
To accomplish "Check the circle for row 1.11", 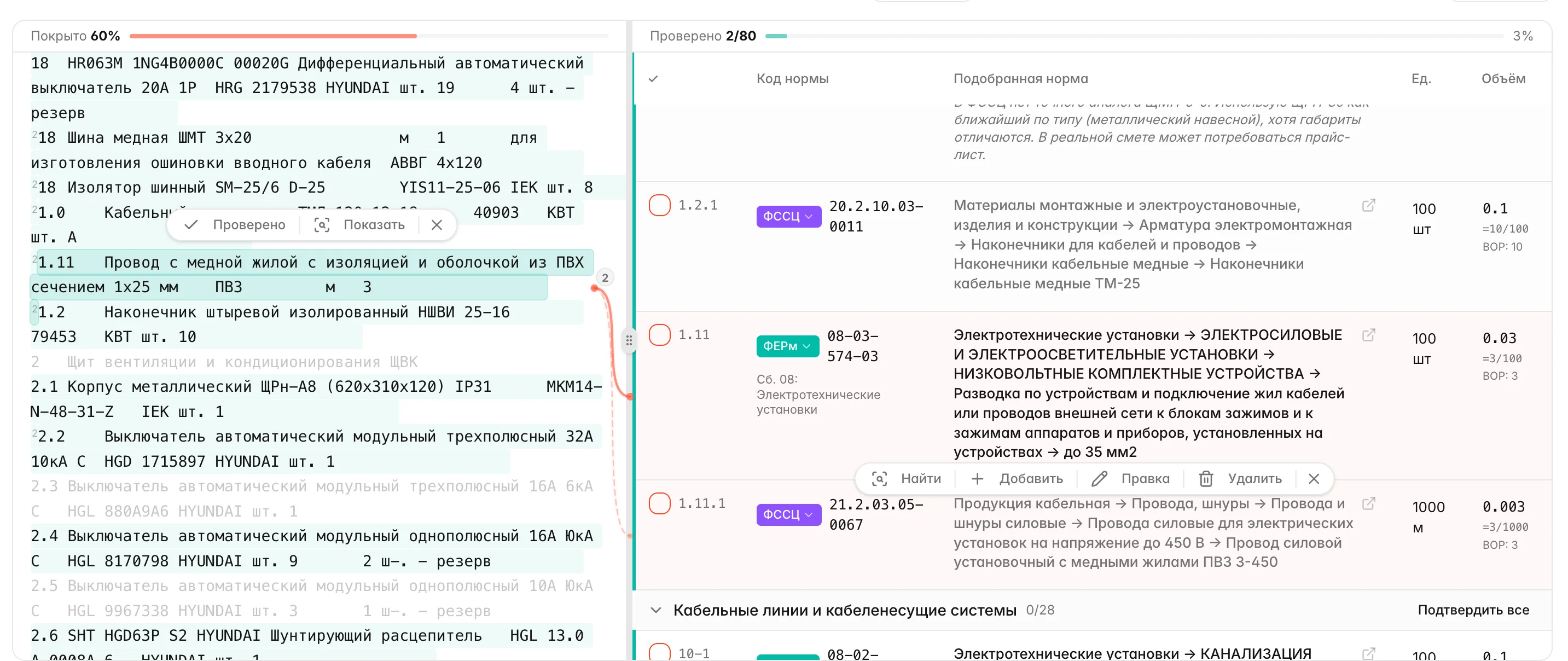I will [x=660, y=334].
